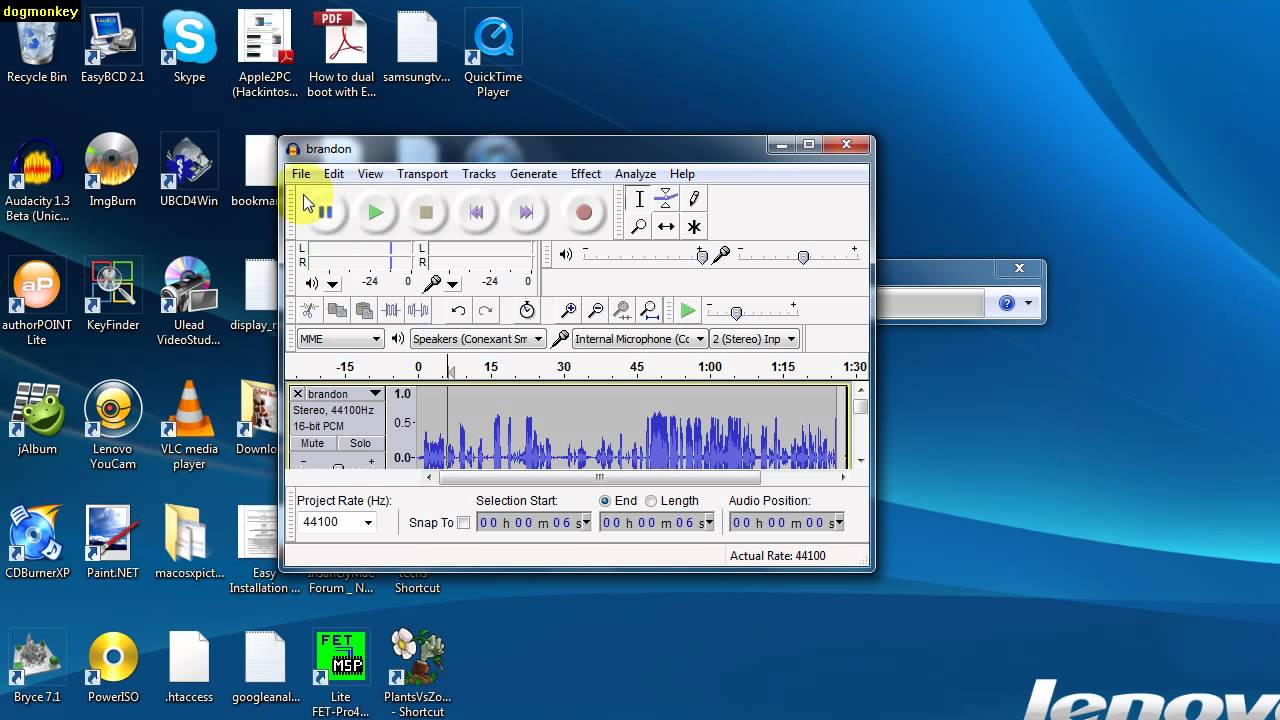This screenshot has height=720, width=1280.
Task: Click Fit Project in window icon
Action: point(649,311)
